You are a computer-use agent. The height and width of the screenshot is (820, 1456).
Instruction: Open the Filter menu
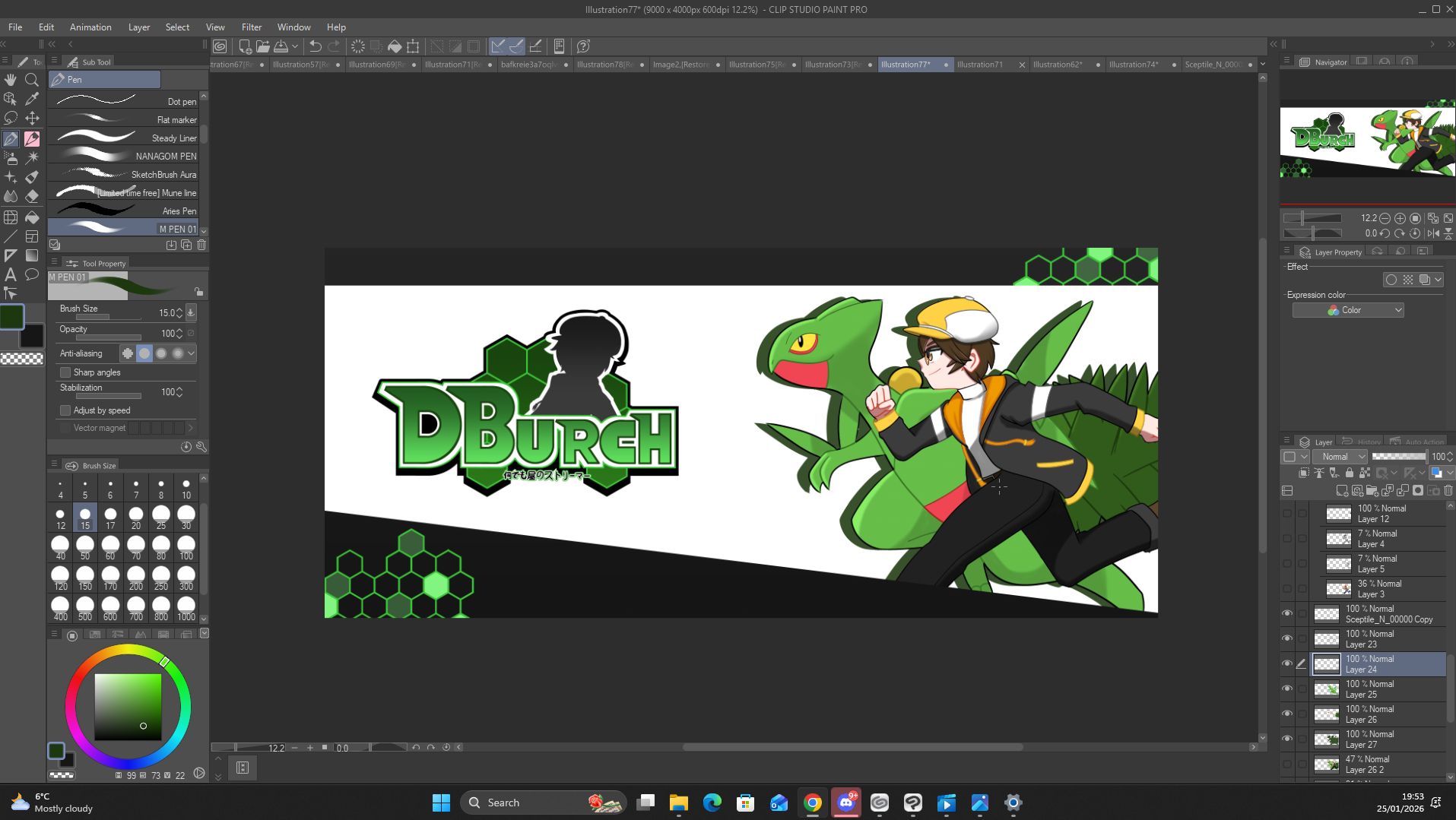pyautogui.click(x=251, y=27)
